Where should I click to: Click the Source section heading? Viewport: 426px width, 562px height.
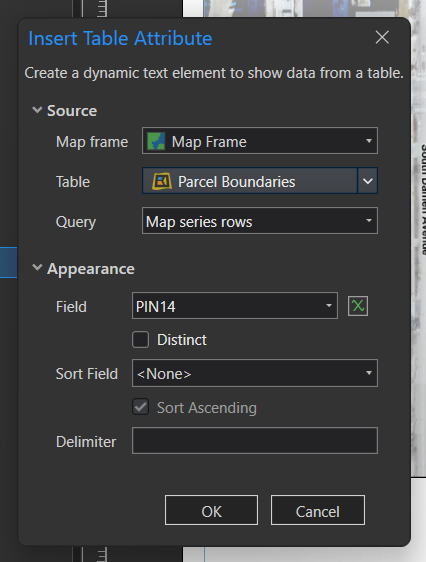point(72,110)
